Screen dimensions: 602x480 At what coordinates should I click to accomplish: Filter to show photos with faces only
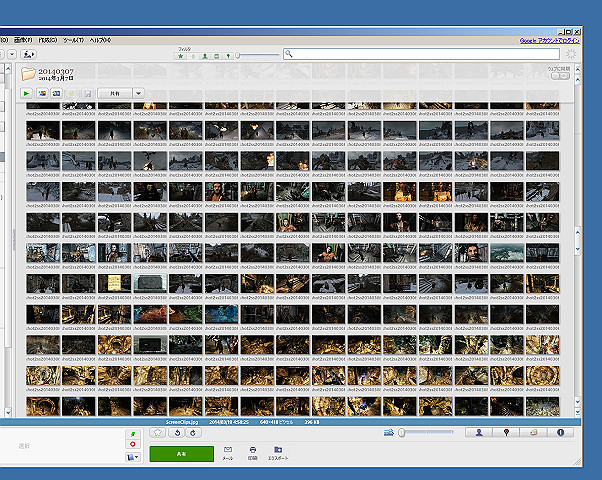coord(205,56)
